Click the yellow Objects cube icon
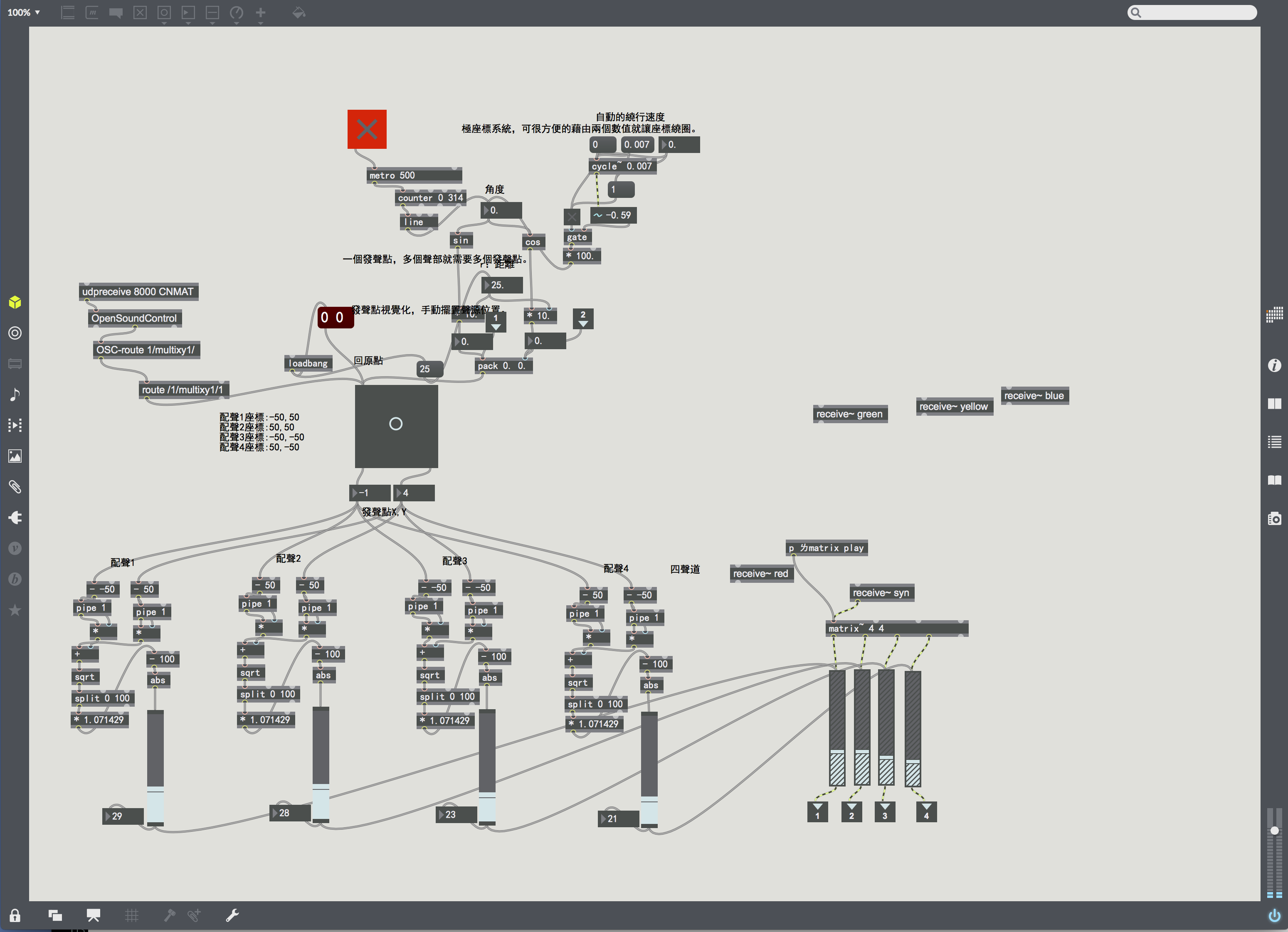The image size is (1288, 932). pyautogui.click(x=15, y=302)
